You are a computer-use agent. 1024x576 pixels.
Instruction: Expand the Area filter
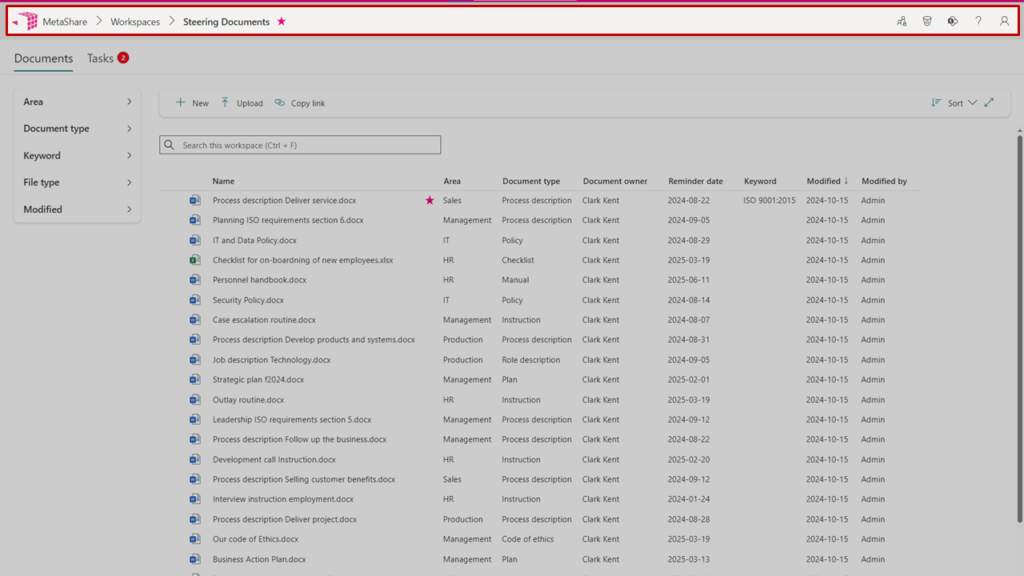pos(78,102)
